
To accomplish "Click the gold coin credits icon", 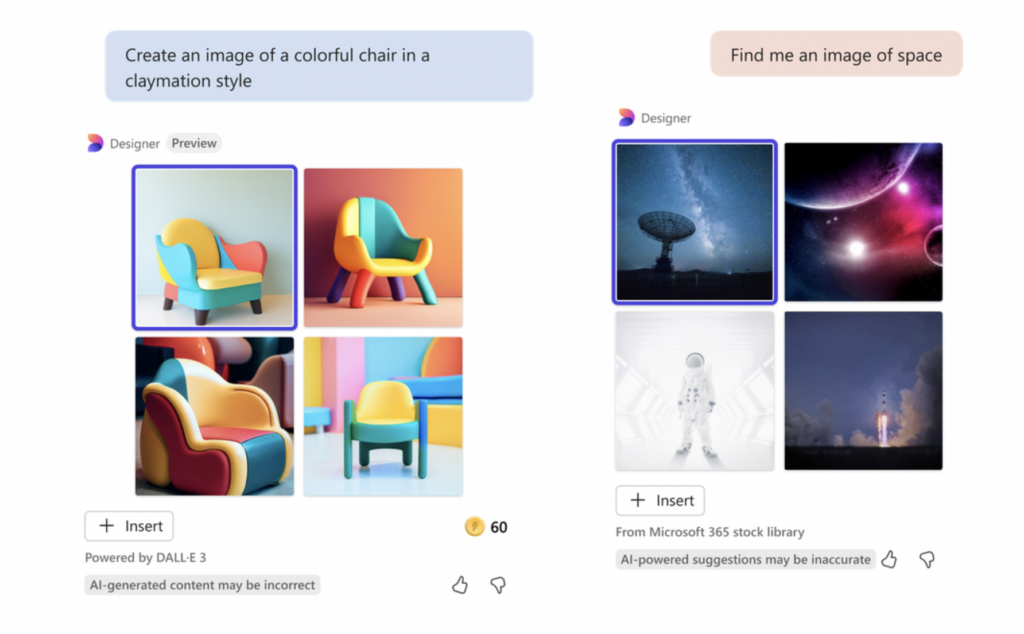I will pyautogui.click(x=475, y=526).
